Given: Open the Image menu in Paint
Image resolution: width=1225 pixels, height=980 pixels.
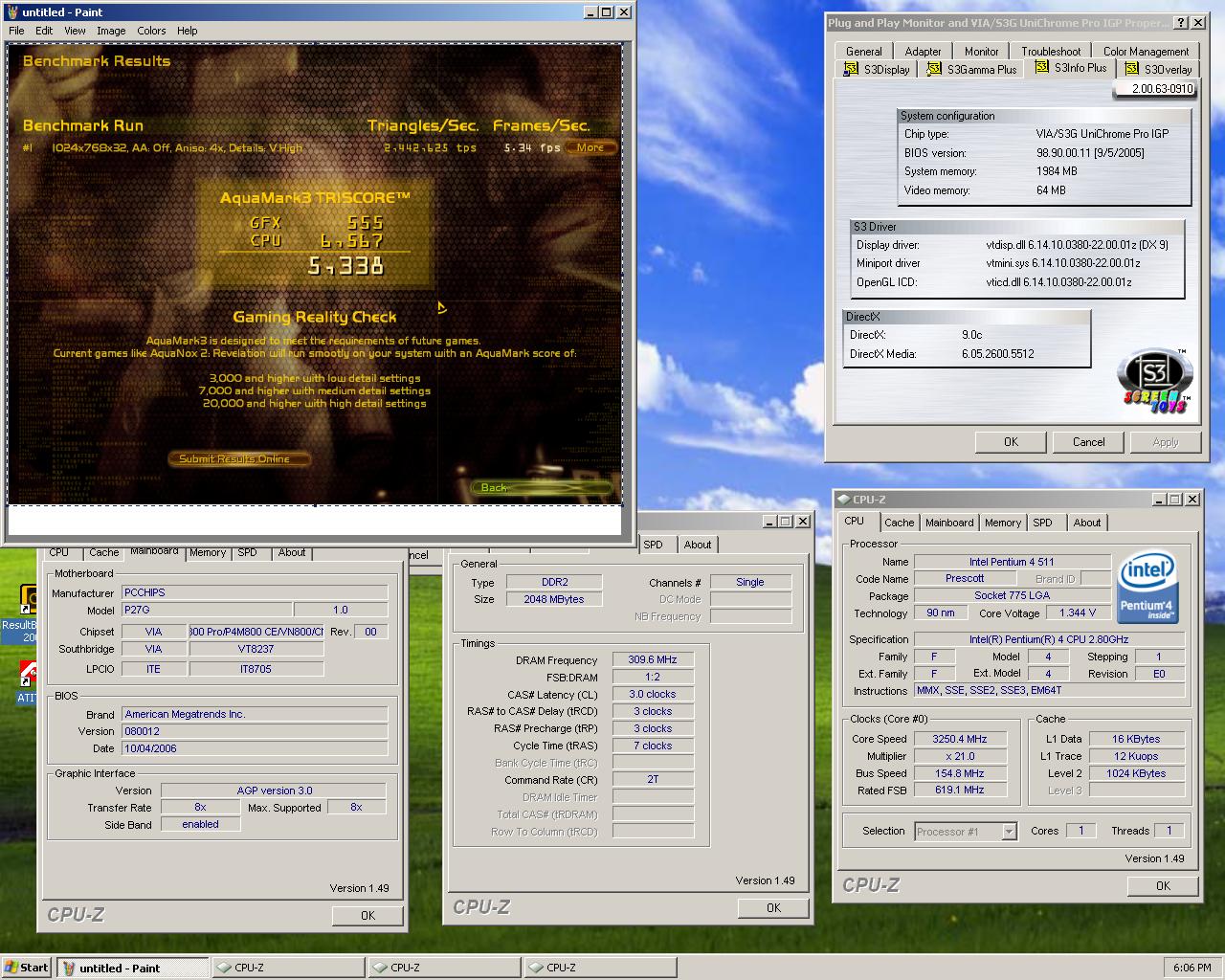Looking at the screenshot, I should point(111,31).
